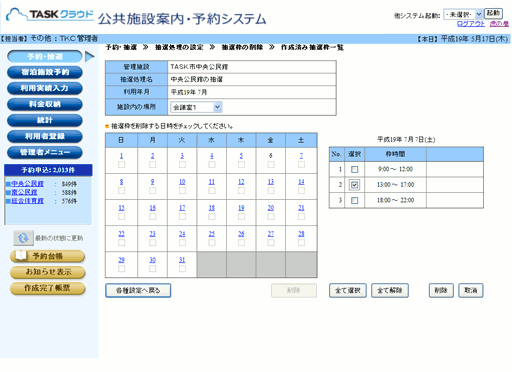Screen dimensions: 512x372
Task: Tick the checkbox under day 18
Action: coord(212,216)
